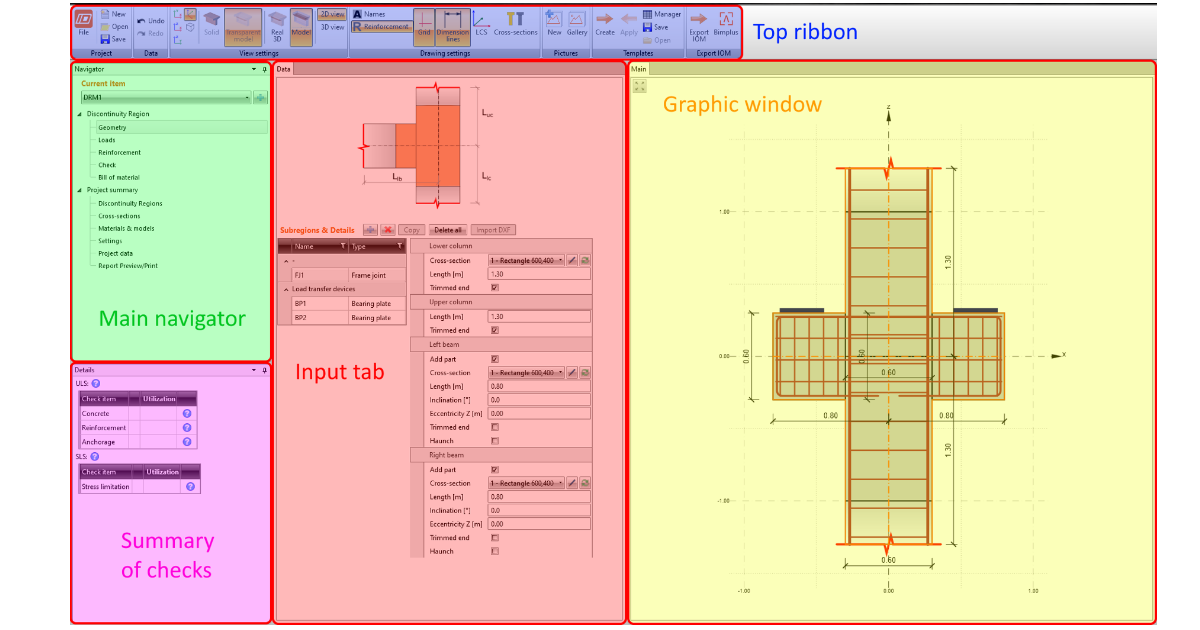The width and height of the screenshot is (1200, 630).
Task: Switch to 2D view
Action: (332, 15)
